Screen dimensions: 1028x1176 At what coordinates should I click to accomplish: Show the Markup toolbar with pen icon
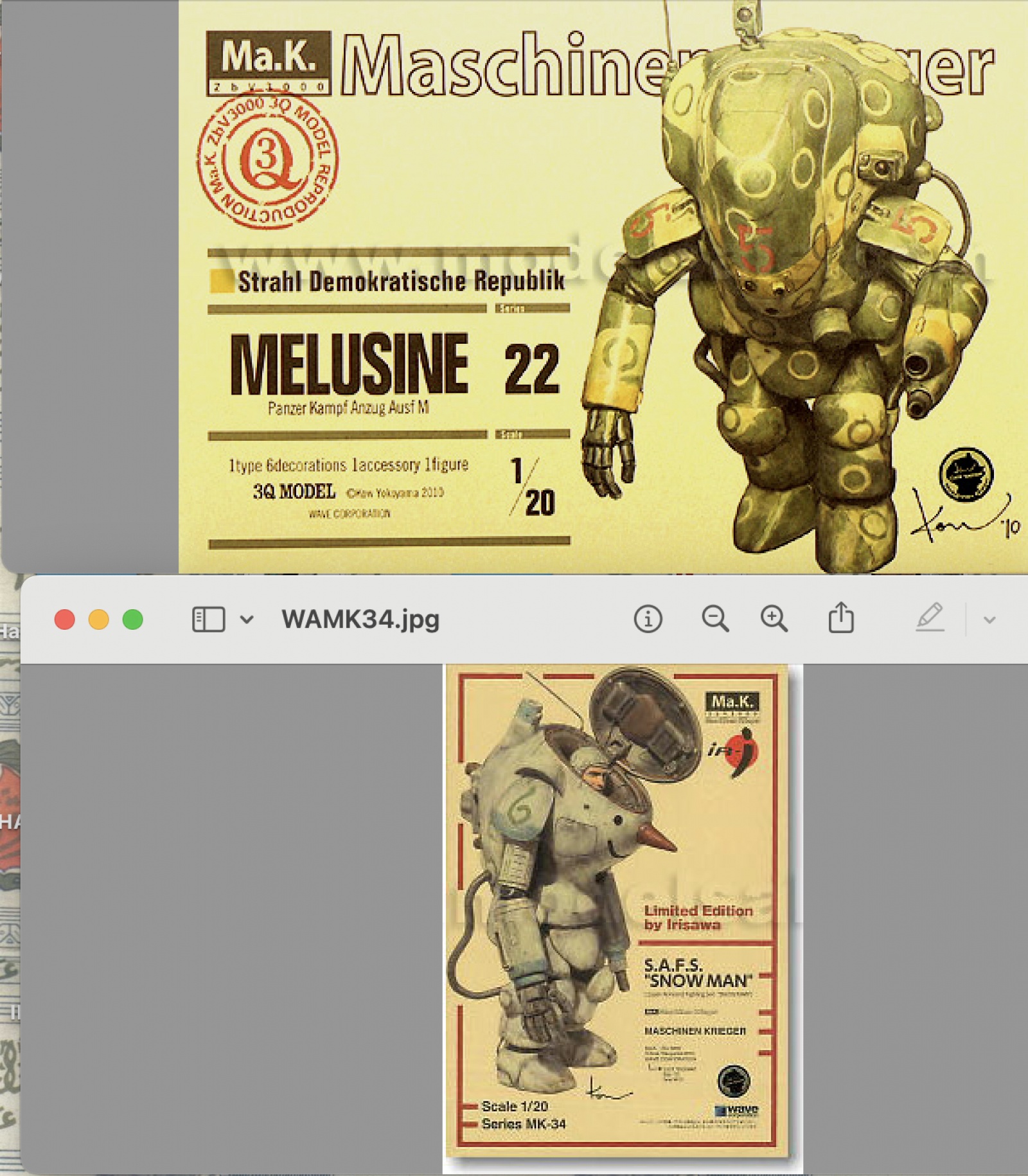click(x=930, y=618)
